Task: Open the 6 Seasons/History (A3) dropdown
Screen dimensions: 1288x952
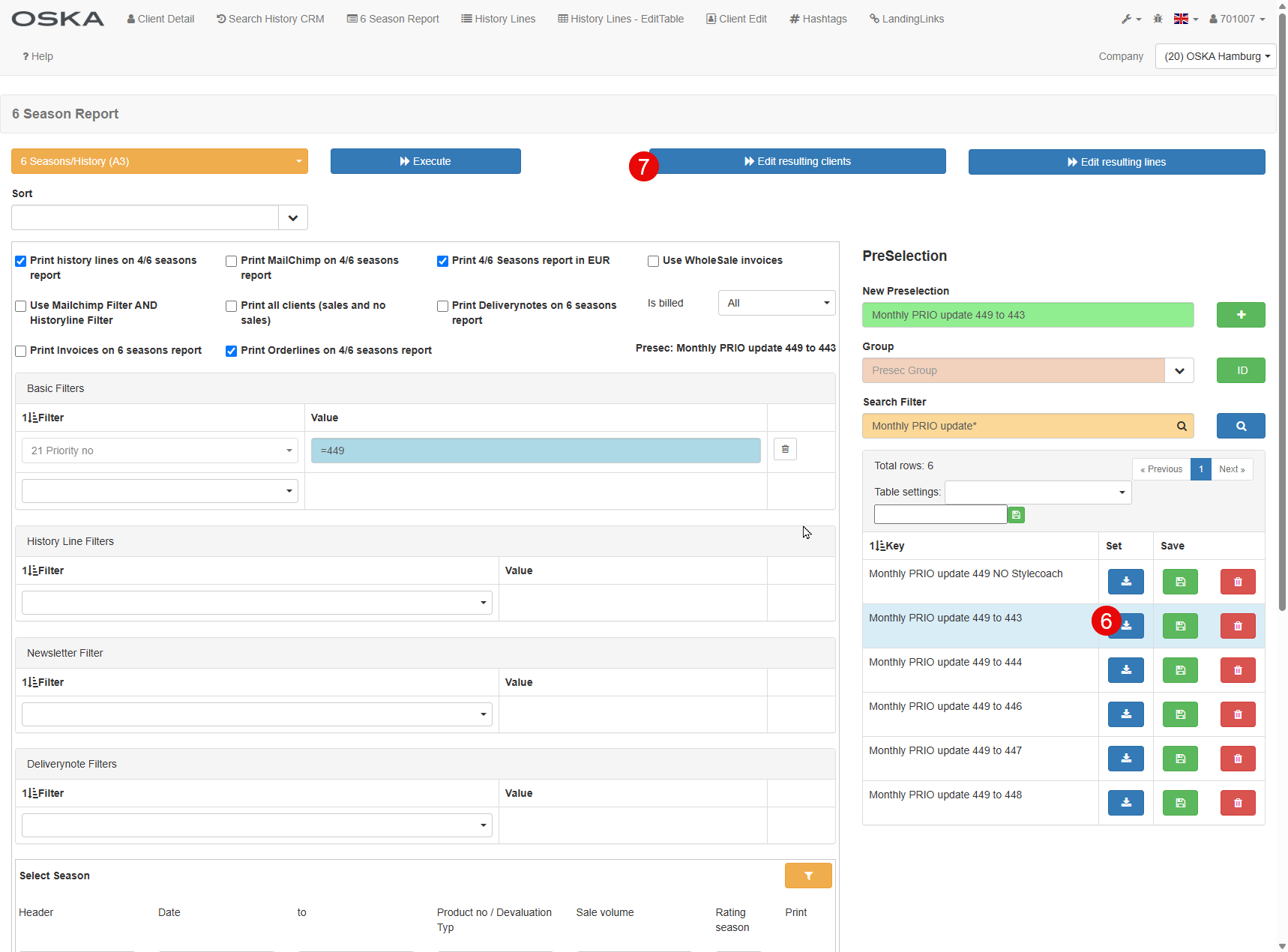Action: click(160, 161)
